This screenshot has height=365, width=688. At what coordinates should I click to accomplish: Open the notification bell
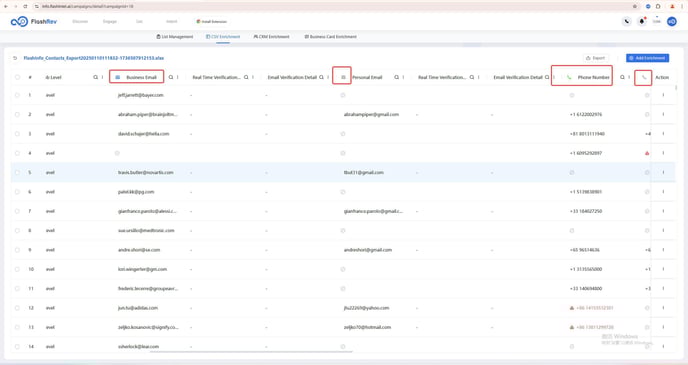pyautogui.click(x=641, y=21)
